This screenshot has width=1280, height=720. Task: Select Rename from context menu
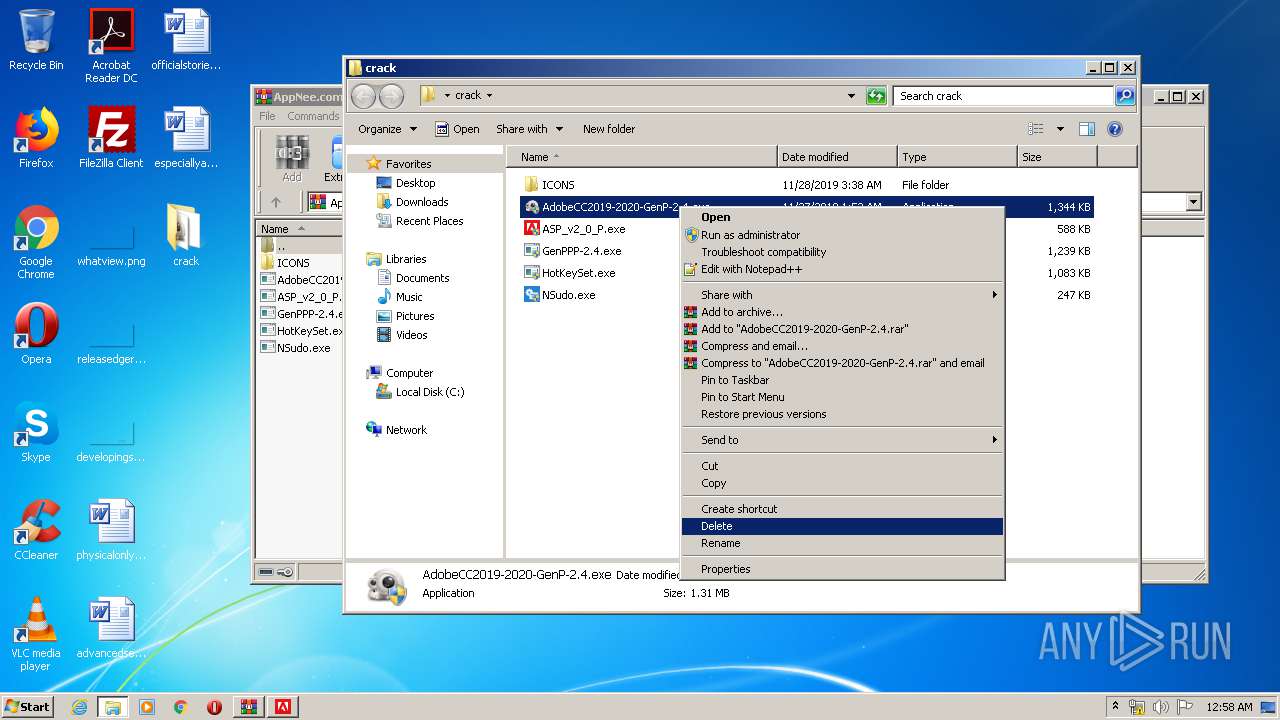(x=842, y=543)
